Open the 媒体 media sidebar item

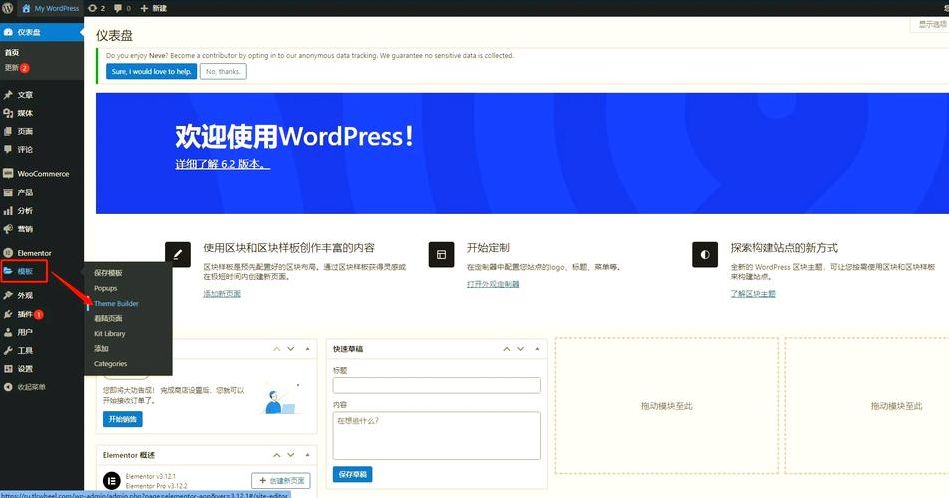click(x=42, y=113)
